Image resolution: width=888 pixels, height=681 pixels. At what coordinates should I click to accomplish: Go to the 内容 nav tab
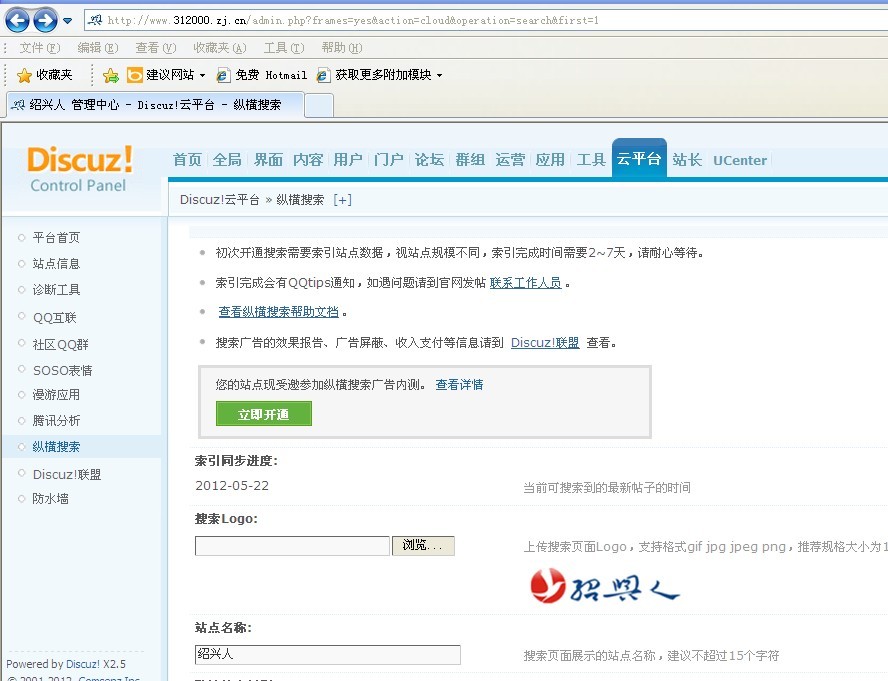pos(308,160)
